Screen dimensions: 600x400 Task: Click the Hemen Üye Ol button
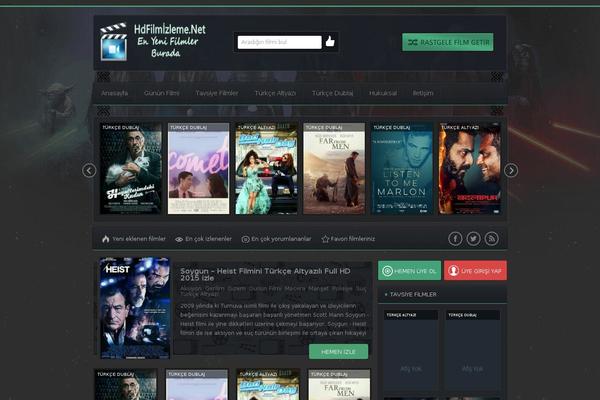point(409,271)
